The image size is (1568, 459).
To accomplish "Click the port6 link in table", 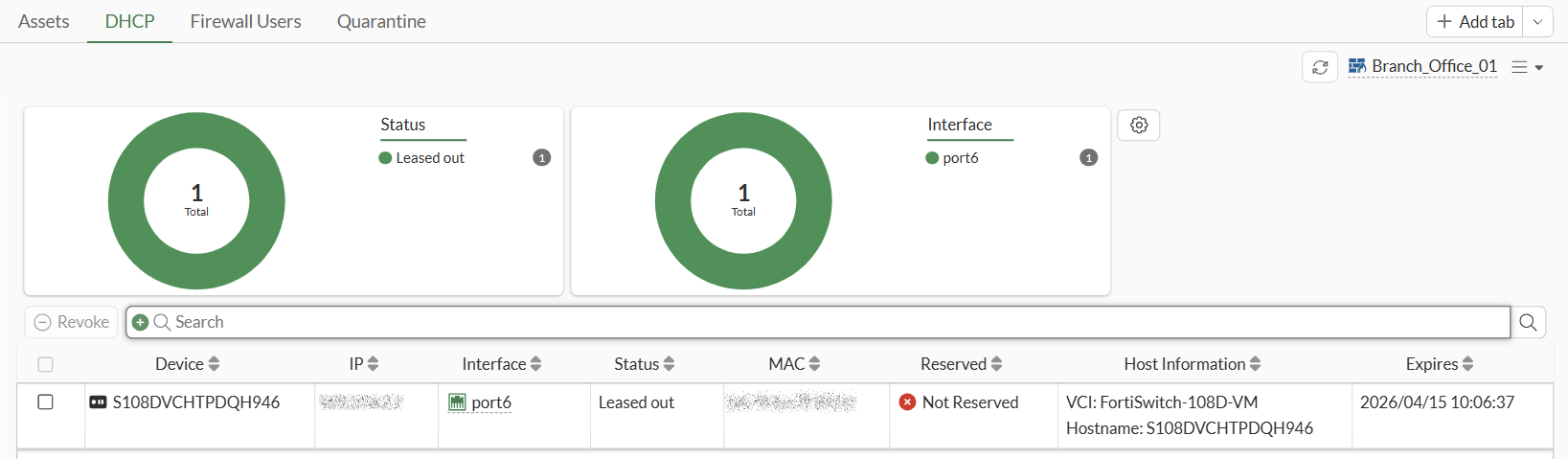I will (x=491, y=402).
